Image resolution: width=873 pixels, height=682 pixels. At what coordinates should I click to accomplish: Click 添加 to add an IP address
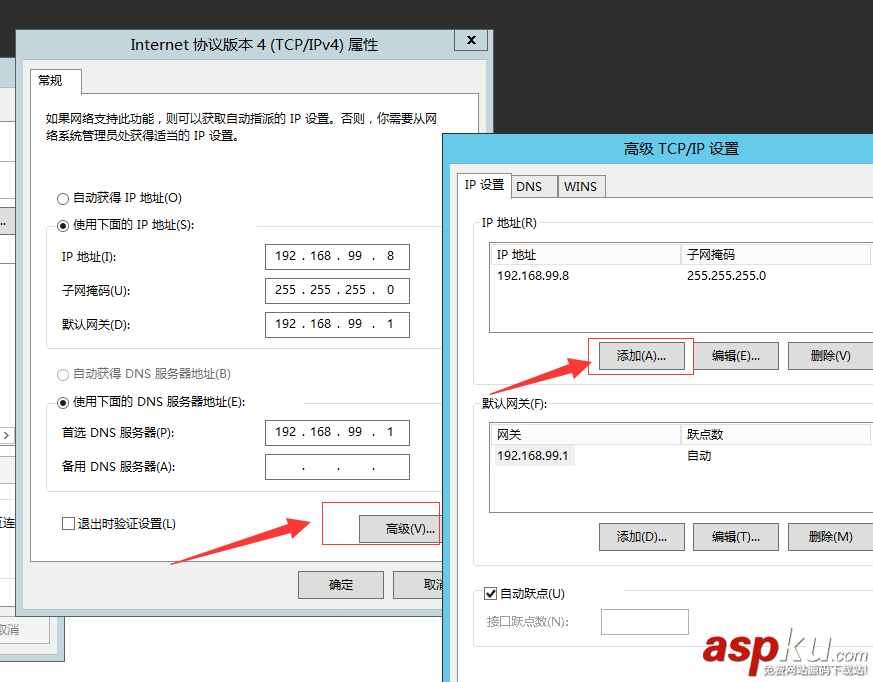640,355
